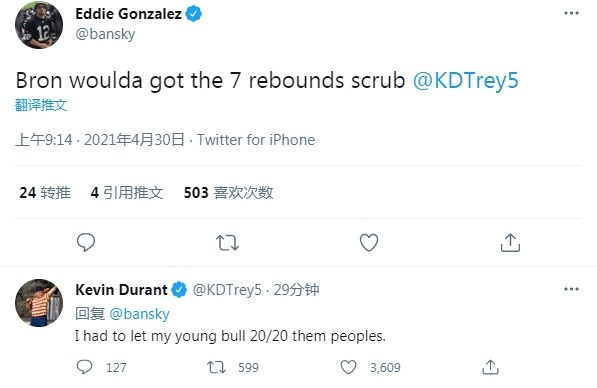The height and width of the screenshot is (388, 597).
Task: Click 翻译推文 translate tweet link
Action: pyautogui.click(x=41, y=105)
